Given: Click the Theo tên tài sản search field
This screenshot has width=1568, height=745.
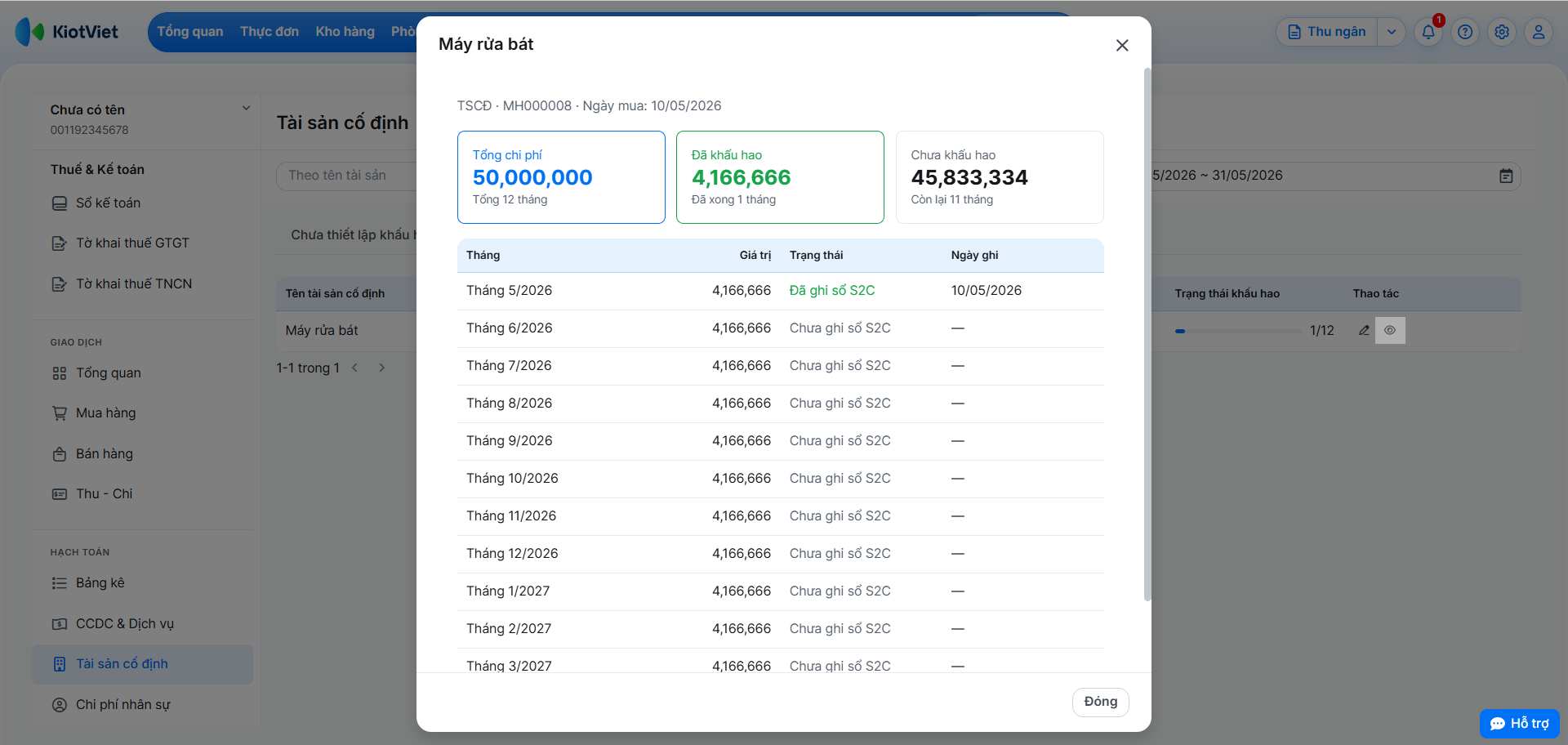Looking at the screenshot, I should click(347, 176).
